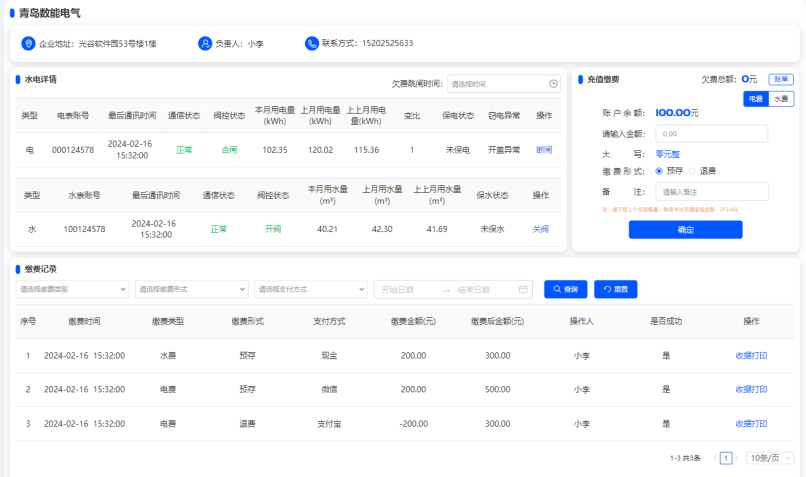806x477 pixels.
Task: Click the enterprise address location icon
Action: pos(29,44)
